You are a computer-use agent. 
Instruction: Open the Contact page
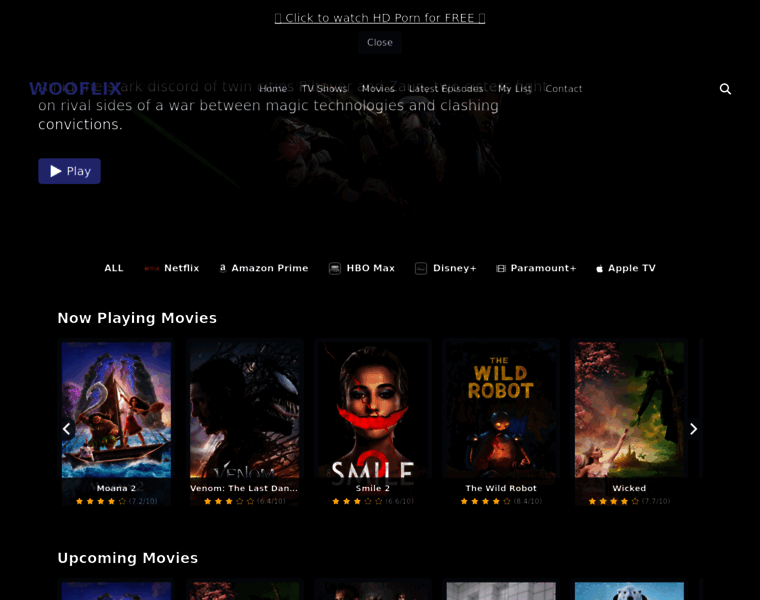(x=564, y=89)
